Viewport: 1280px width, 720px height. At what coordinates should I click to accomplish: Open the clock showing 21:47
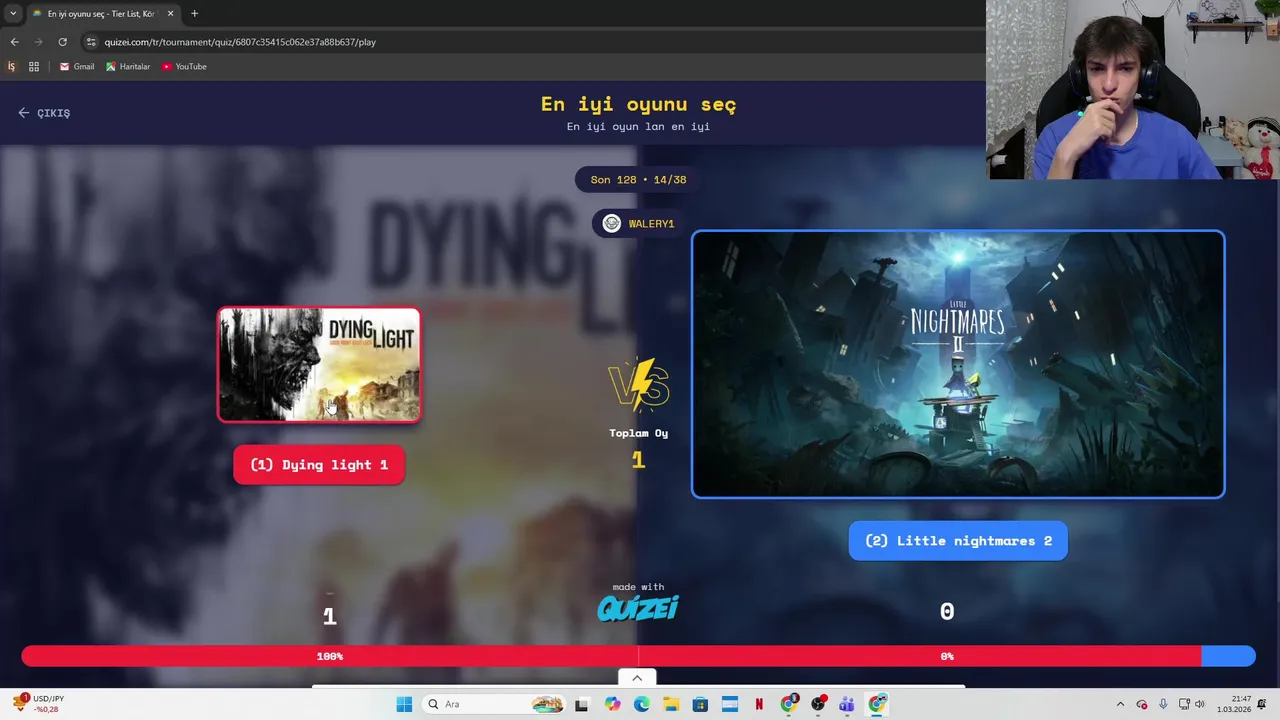[1236, 704]
